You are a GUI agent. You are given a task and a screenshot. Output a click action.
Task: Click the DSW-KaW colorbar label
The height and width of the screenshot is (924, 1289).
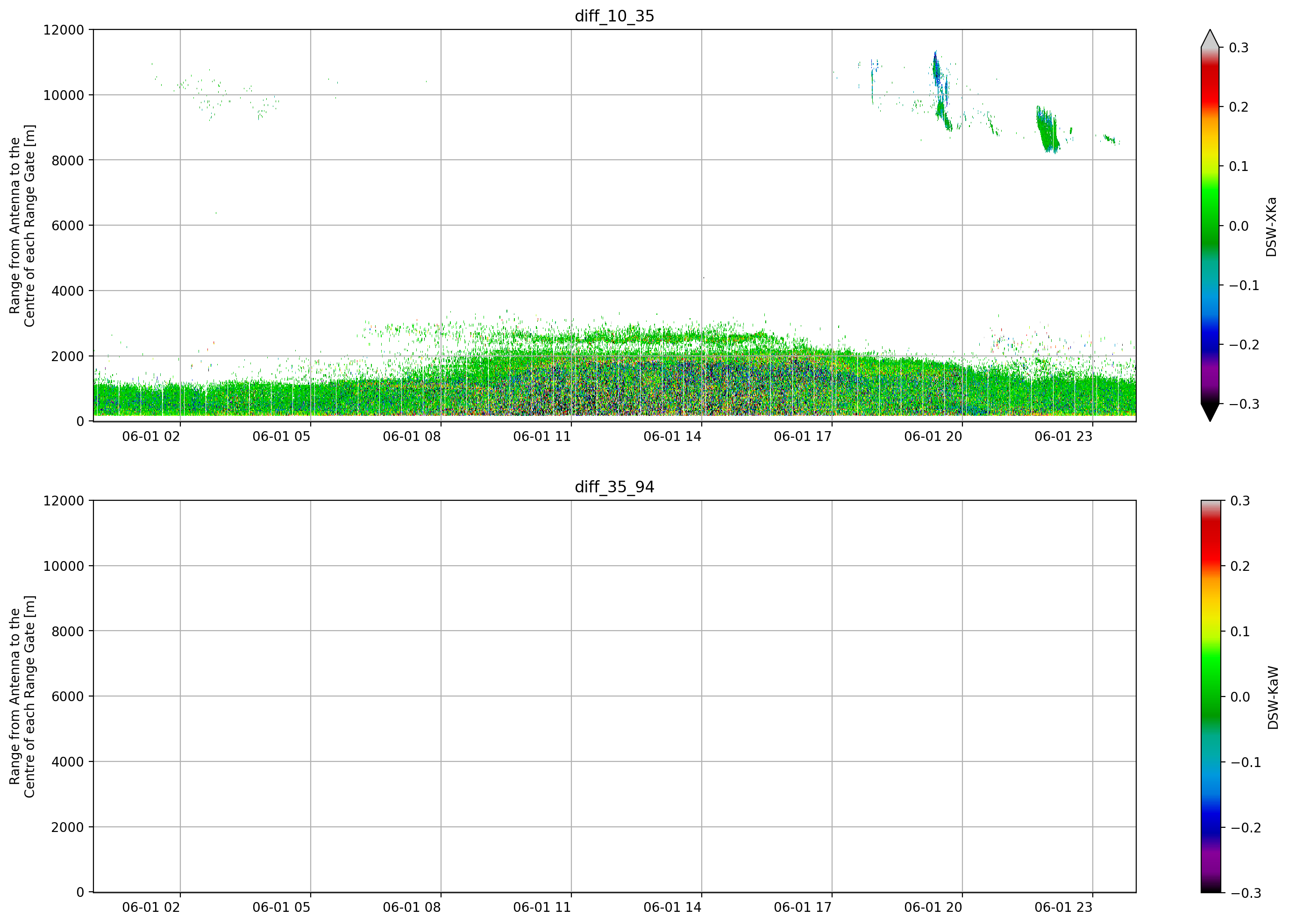pyautogui.click(x=1273, y=698)
